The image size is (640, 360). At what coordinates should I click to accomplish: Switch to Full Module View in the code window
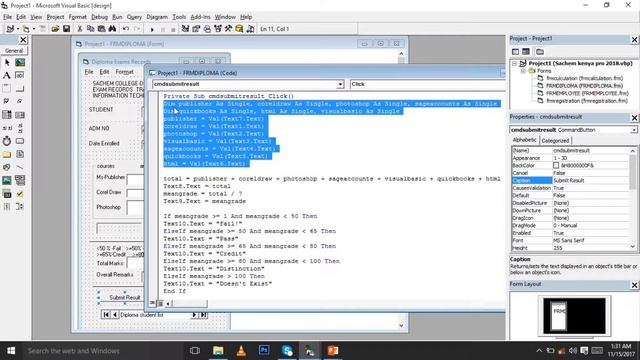coord(160,303)
